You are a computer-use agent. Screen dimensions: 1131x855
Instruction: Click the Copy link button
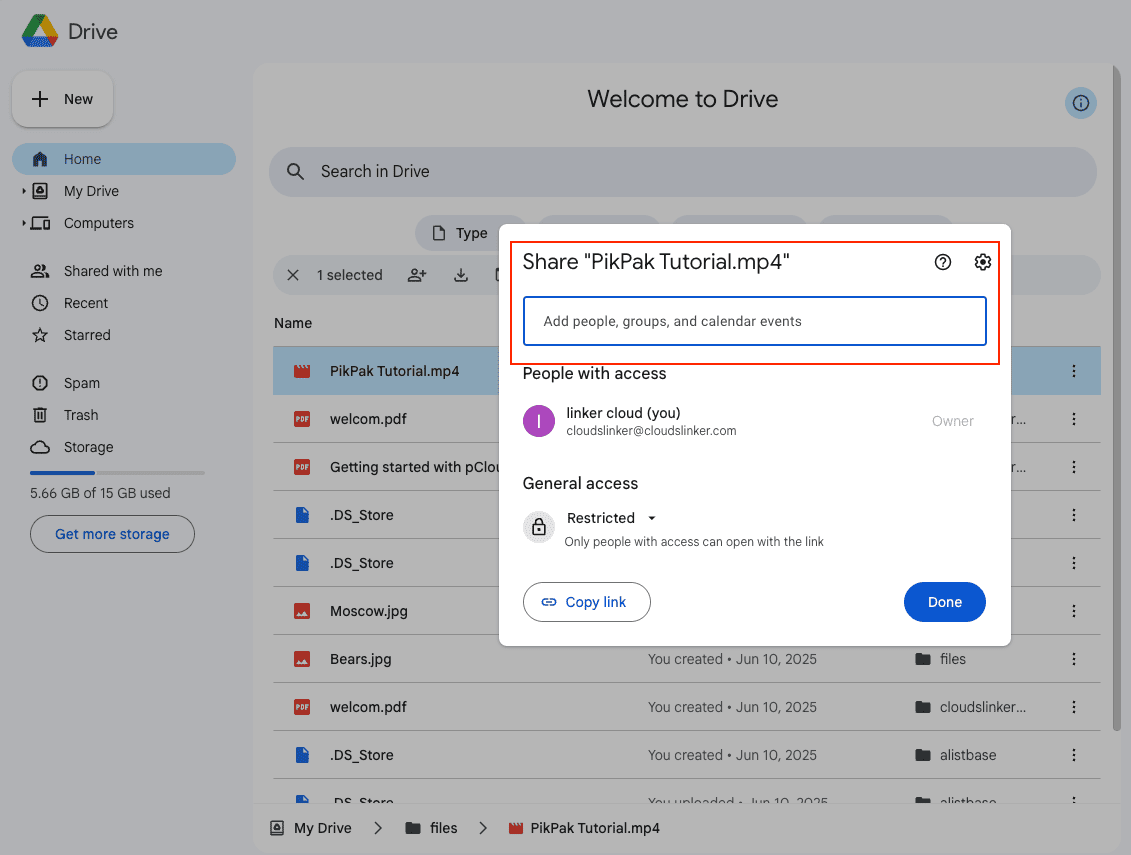pyautogui.click(x=586, y=602)
